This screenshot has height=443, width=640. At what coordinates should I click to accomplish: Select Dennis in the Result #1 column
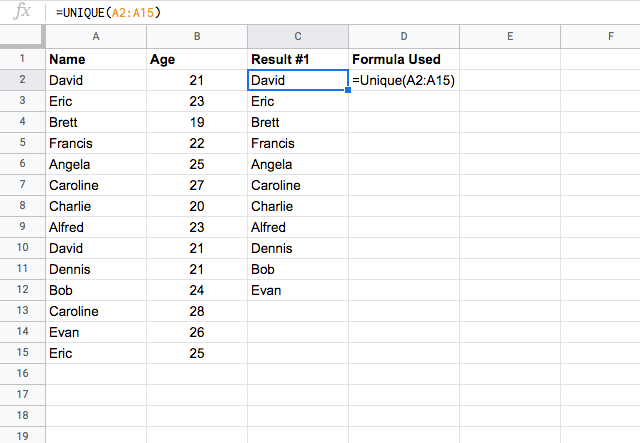[x=298, y=248]
